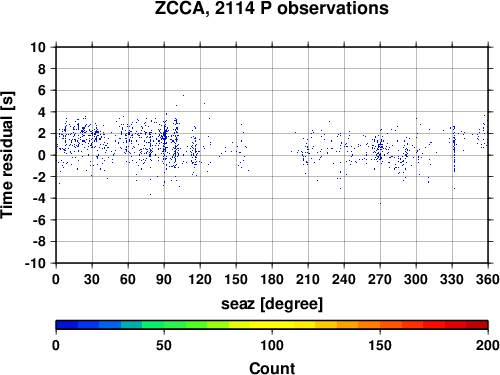The image size is (500, 375).
Task: Click the 'seaz [degree]' x-axis label
Action: pyautogui.click(x=272, y=304)
